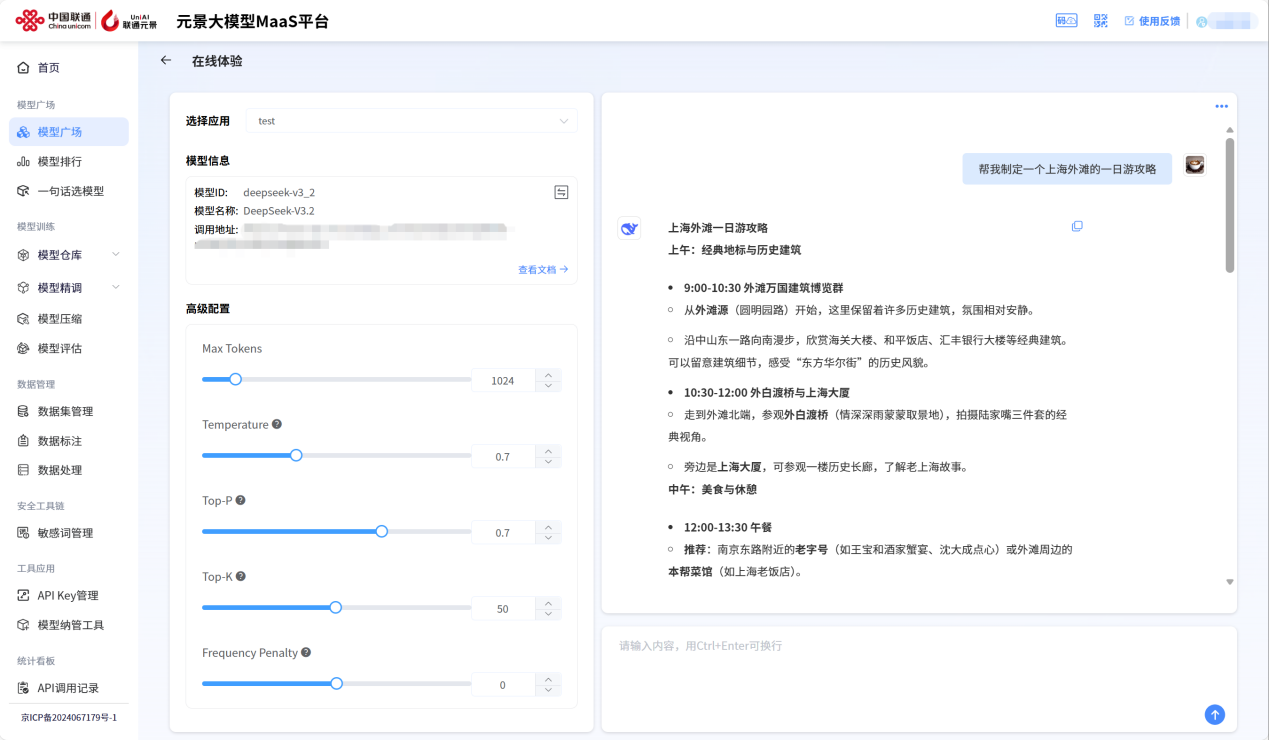Click the model switch icon in 模型信息 card
Viewport: 1269px width, 740px height.
[561, 191]
